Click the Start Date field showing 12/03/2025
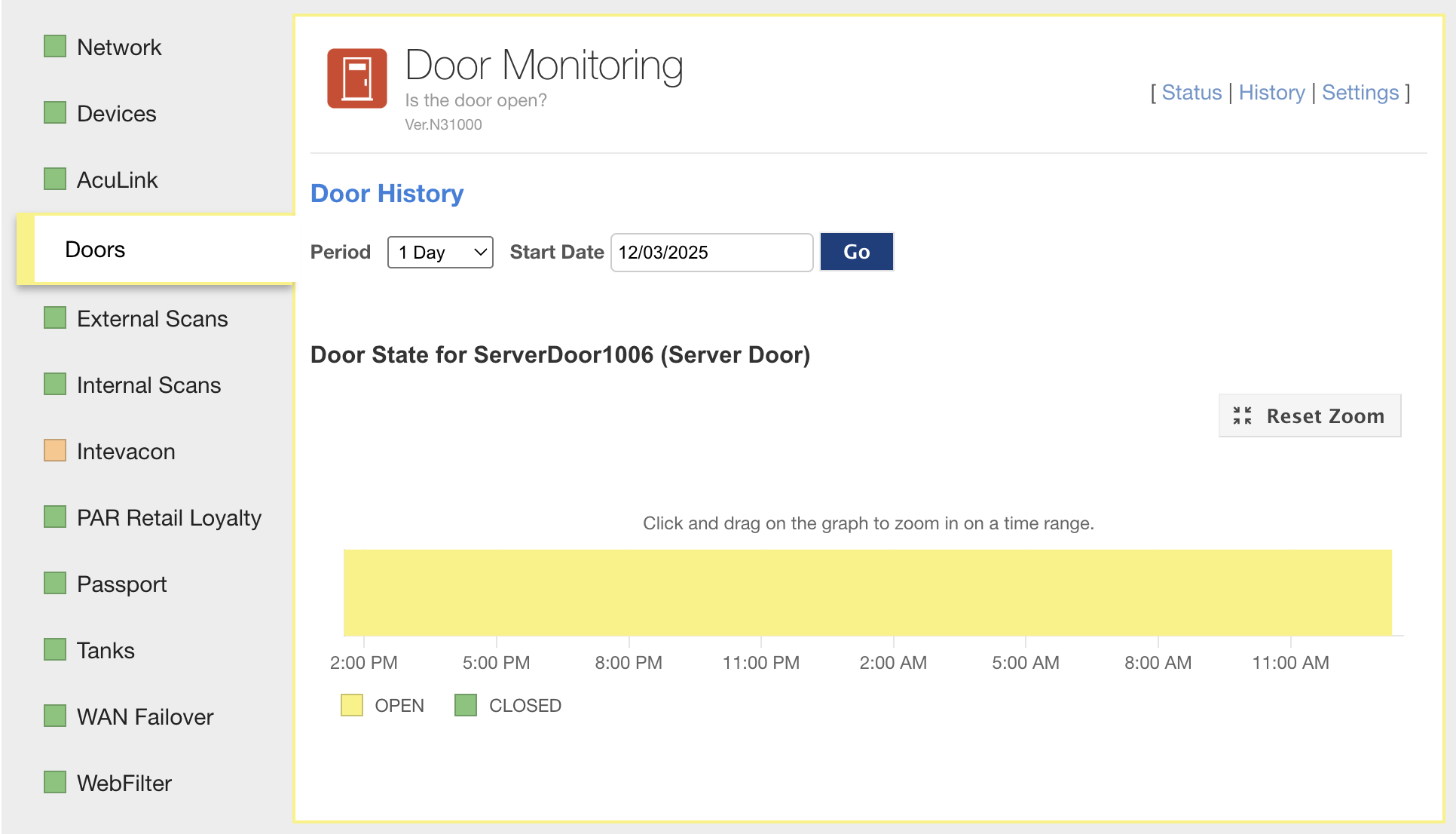 pos(711,252)
